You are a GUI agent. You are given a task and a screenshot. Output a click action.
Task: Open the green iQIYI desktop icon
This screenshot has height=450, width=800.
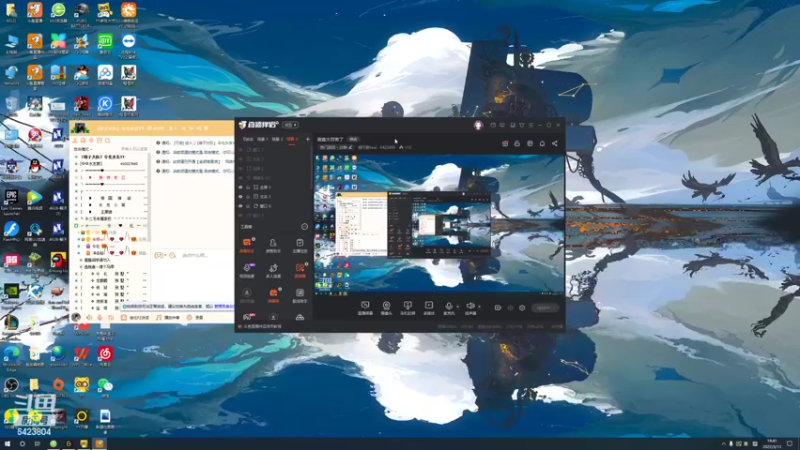point(105,43)
